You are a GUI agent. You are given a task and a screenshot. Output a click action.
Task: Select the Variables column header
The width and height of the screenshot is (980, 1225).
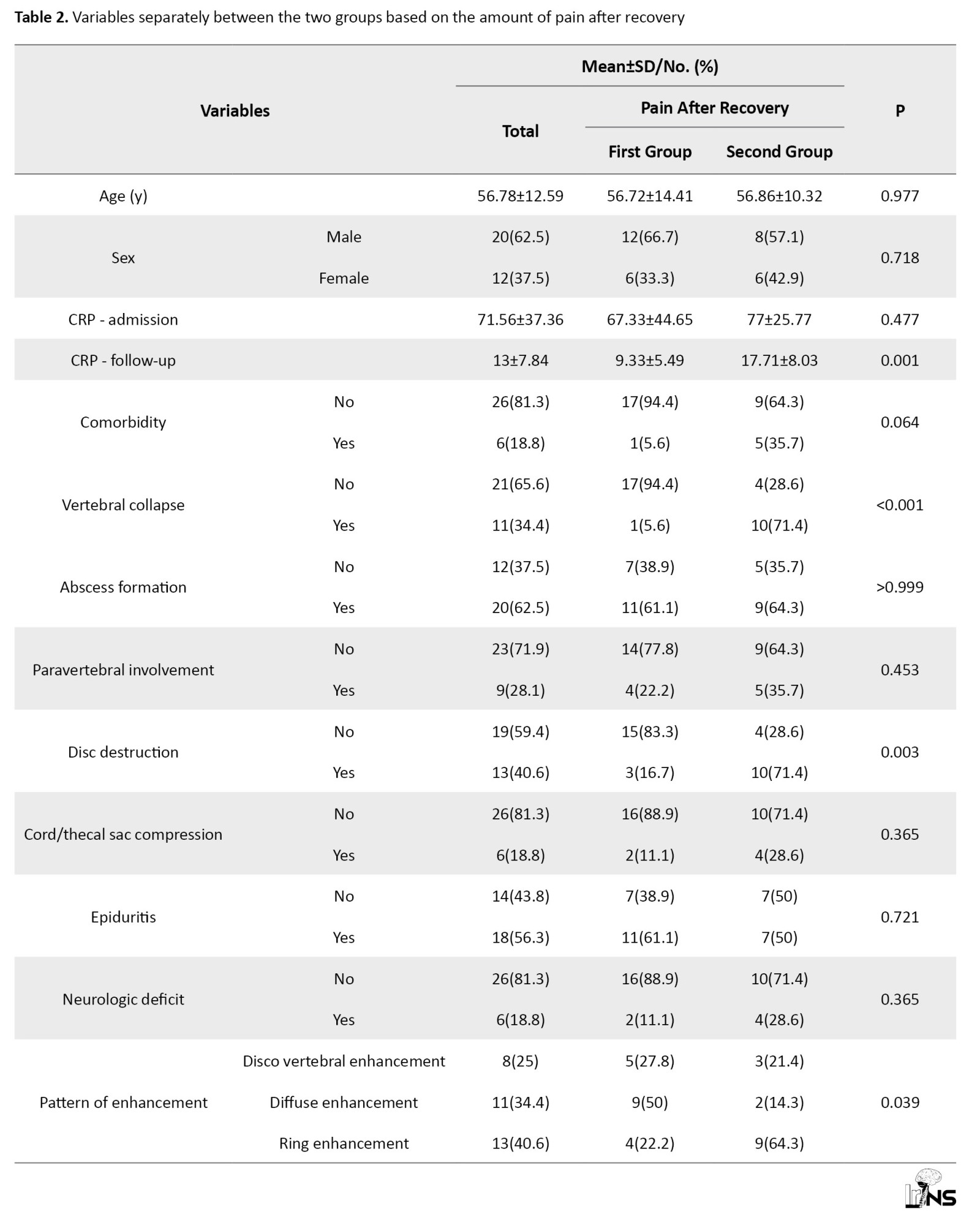coord(235,111)
